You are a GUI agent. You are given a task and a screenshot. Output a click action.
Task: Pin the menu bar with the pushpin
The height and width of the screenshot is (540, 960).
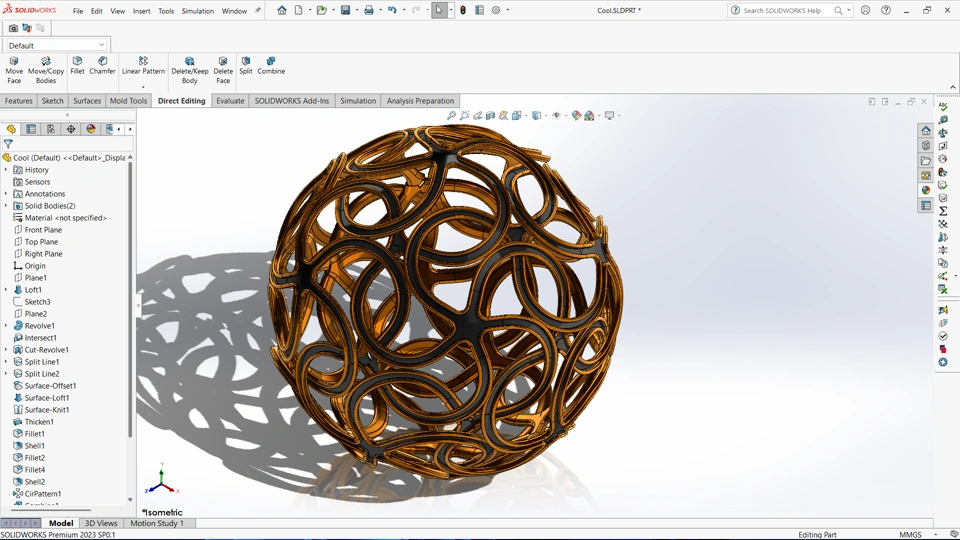258,11
